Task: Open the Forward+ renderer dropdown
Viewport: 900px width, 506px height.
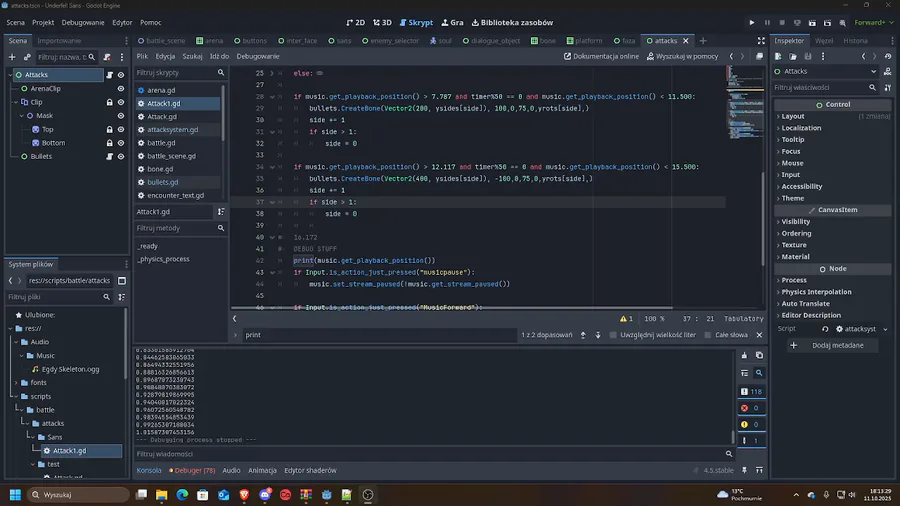Action: [x=874, y=22]
